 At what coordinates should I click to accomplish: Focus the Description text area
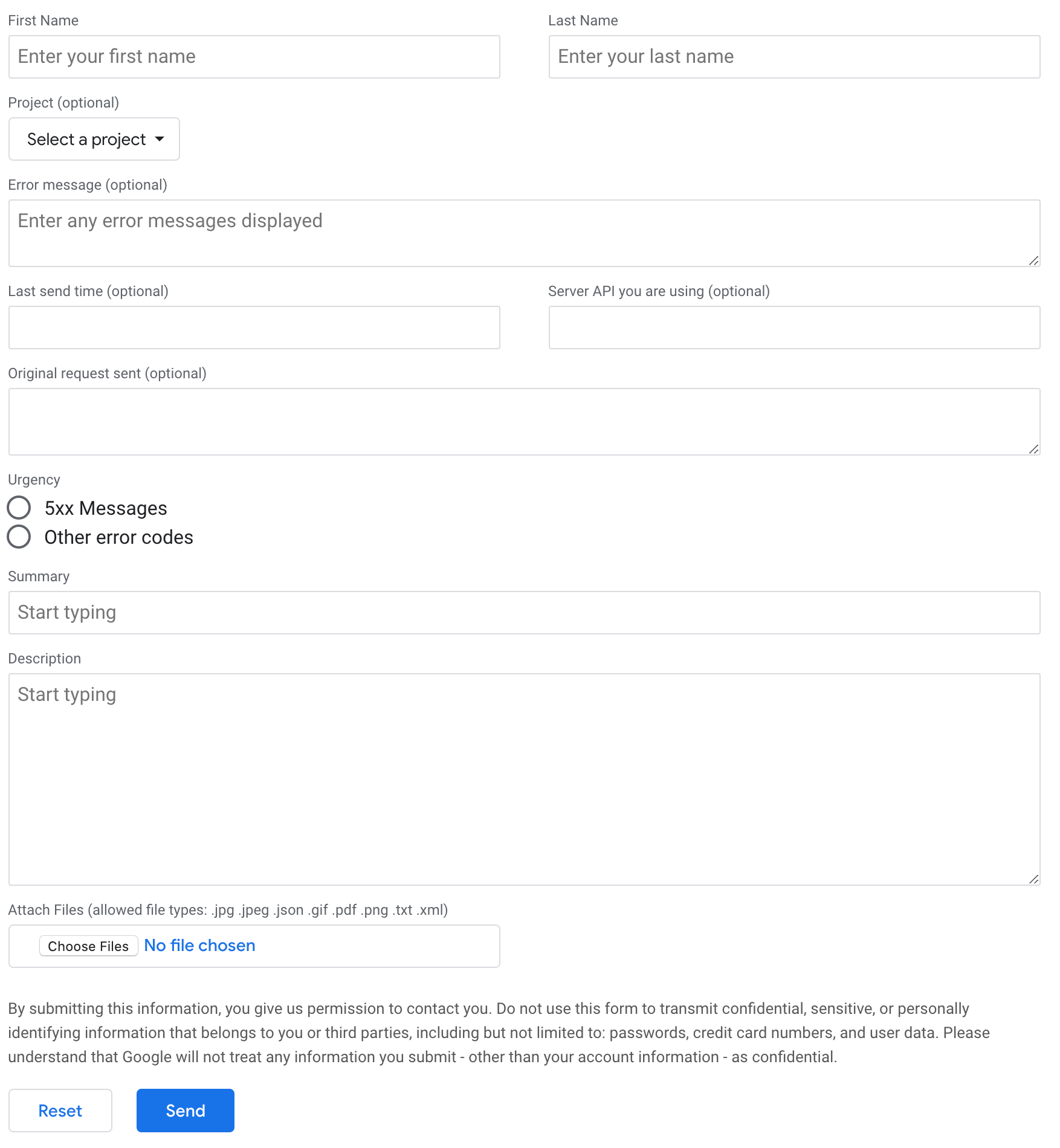point(525,779)
